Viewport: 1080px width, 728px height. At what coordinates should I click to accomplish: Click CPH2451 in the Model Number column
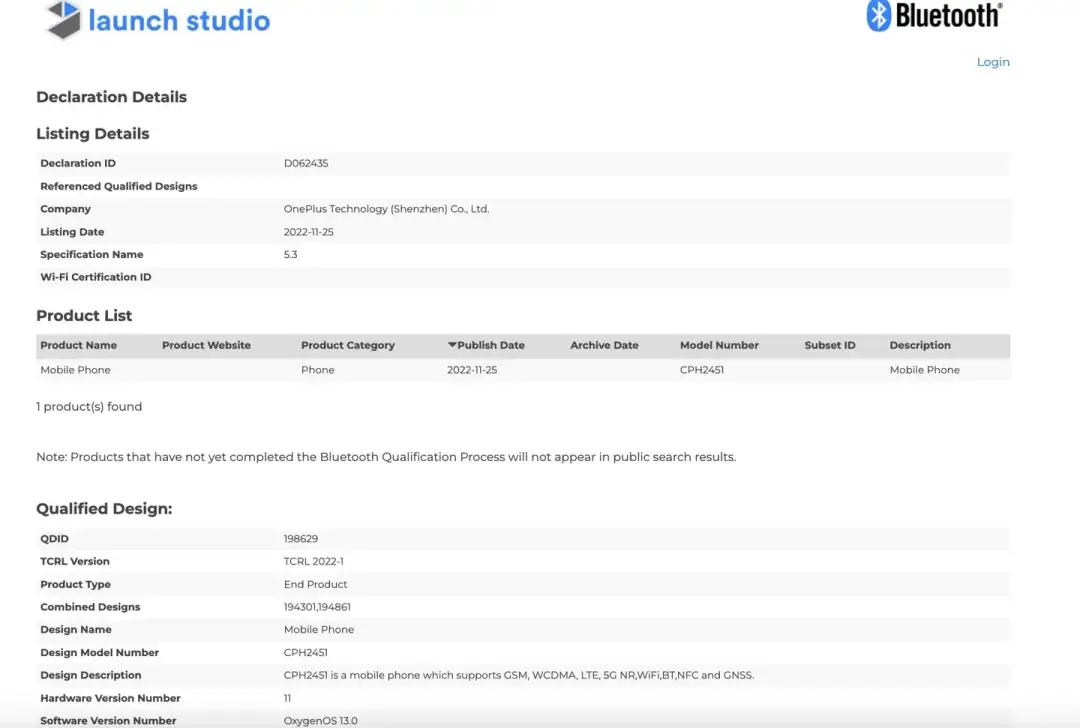(x=702, y=370)
